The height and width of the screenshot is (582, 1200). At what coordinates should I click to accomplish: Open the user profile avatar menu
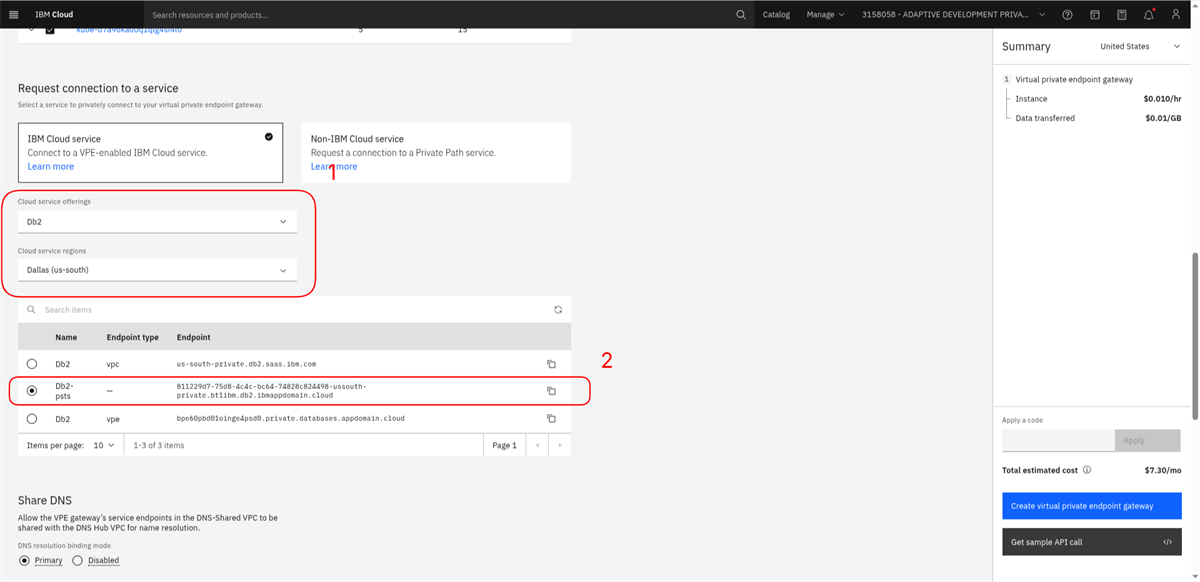[1176, 15]
